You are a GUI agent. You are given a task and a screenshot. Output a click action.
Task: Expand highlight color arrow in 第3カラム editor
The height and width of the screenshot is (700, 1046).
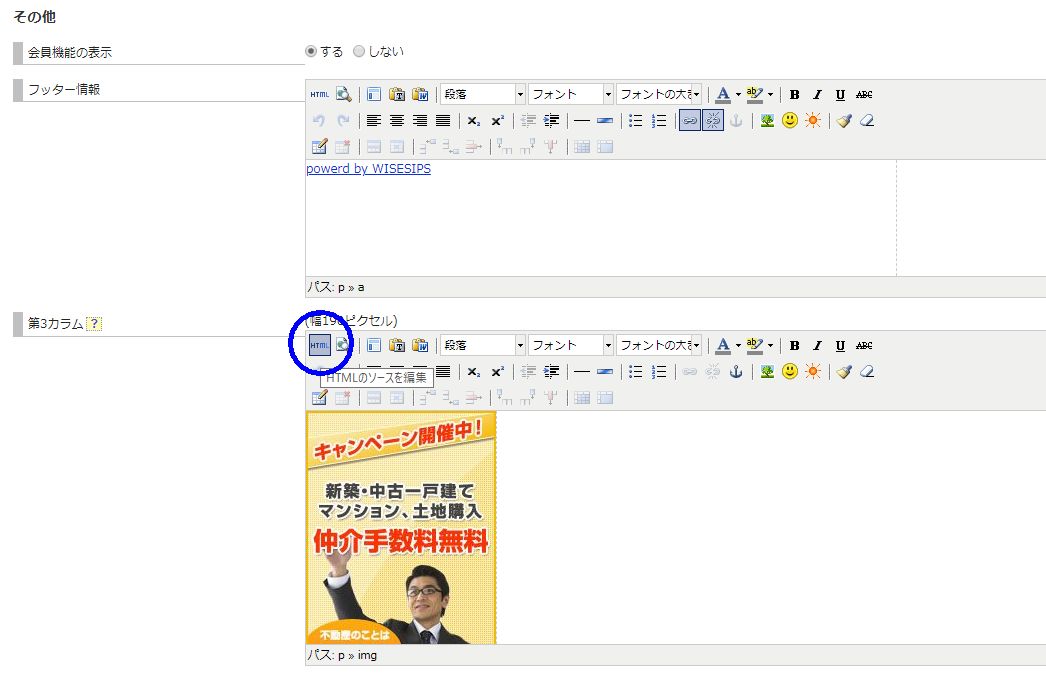coord(770,346)
